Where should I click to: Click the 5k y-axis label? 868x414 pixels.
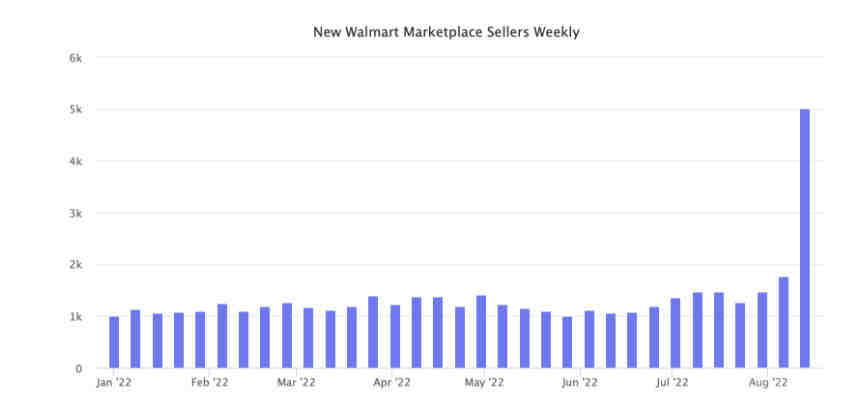(76, 110)
